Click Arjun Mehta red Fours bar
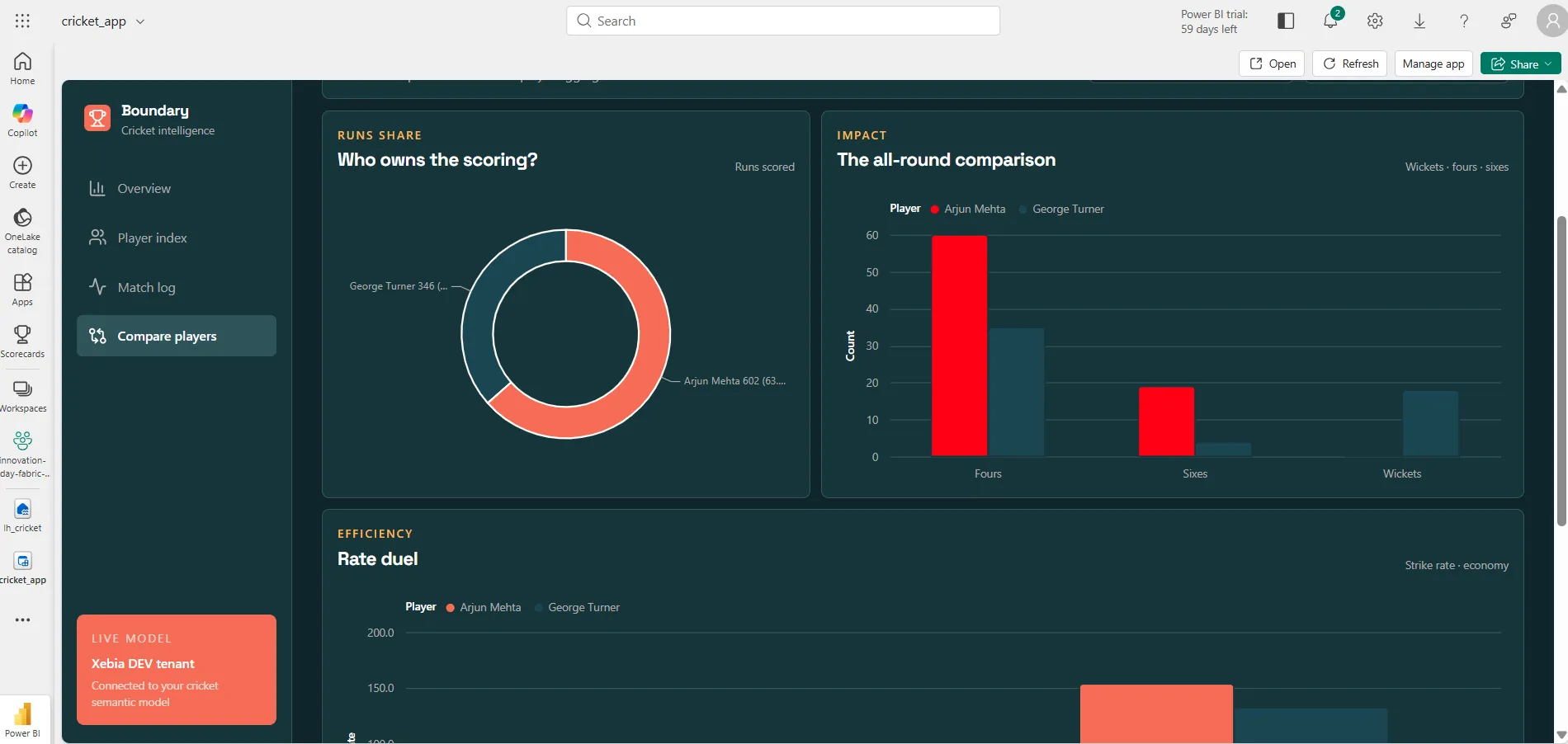The image size is (1568, 744). click(959, 346)
